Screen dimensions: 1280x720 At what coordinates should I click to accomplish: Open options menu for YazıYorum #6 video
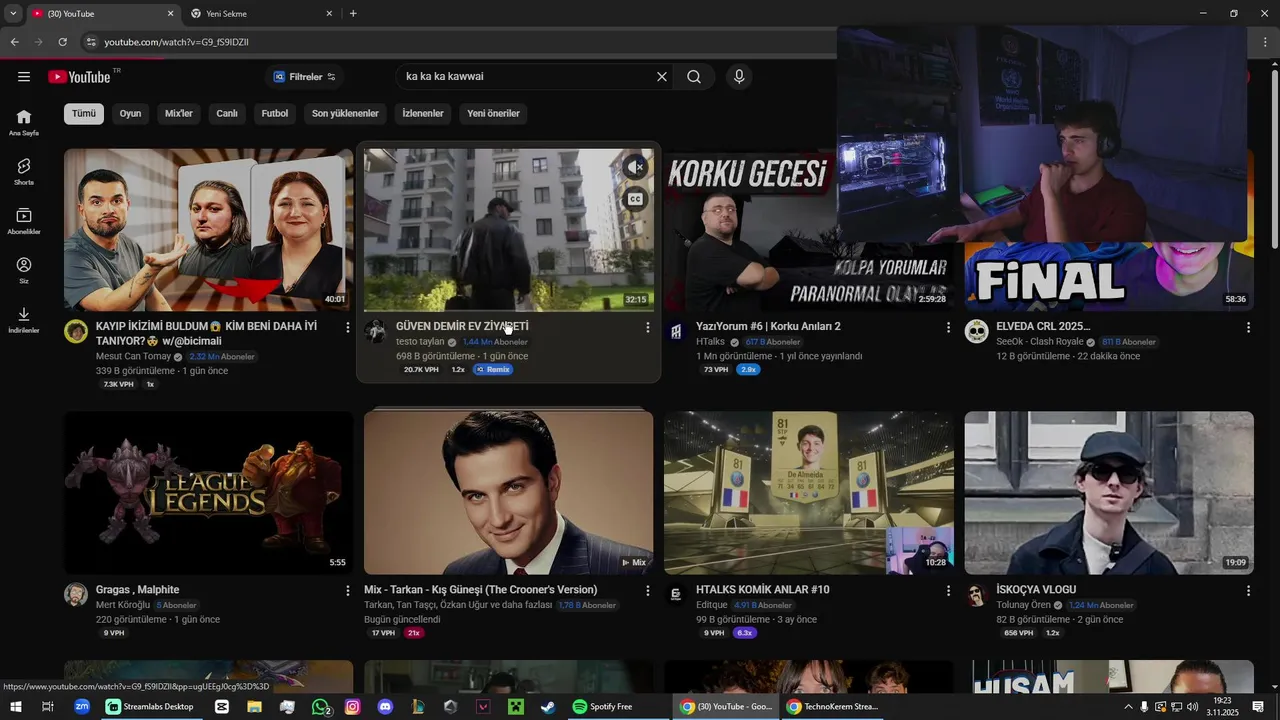[948, 327]
